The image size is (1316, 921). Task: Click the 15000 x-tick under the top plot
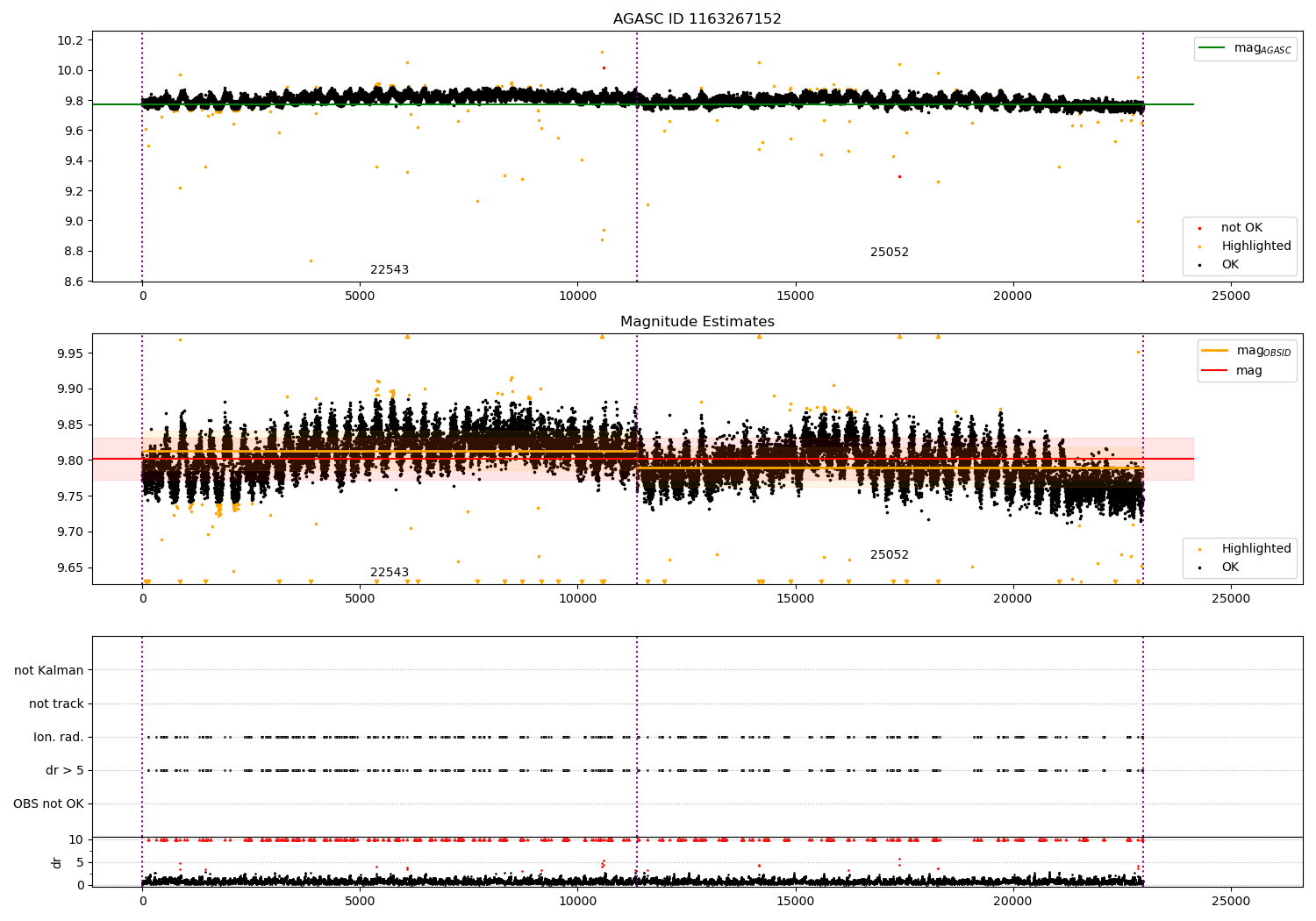pos(796,296)
